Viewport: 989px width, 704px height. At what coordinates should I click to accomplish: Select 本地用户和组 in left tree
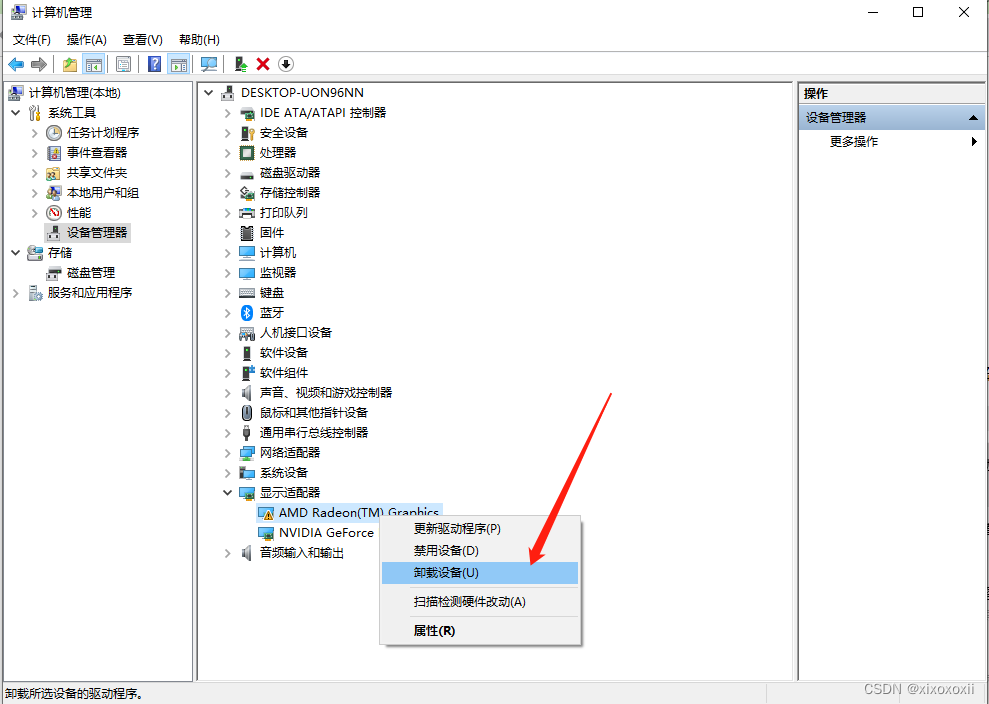point(103,193)
